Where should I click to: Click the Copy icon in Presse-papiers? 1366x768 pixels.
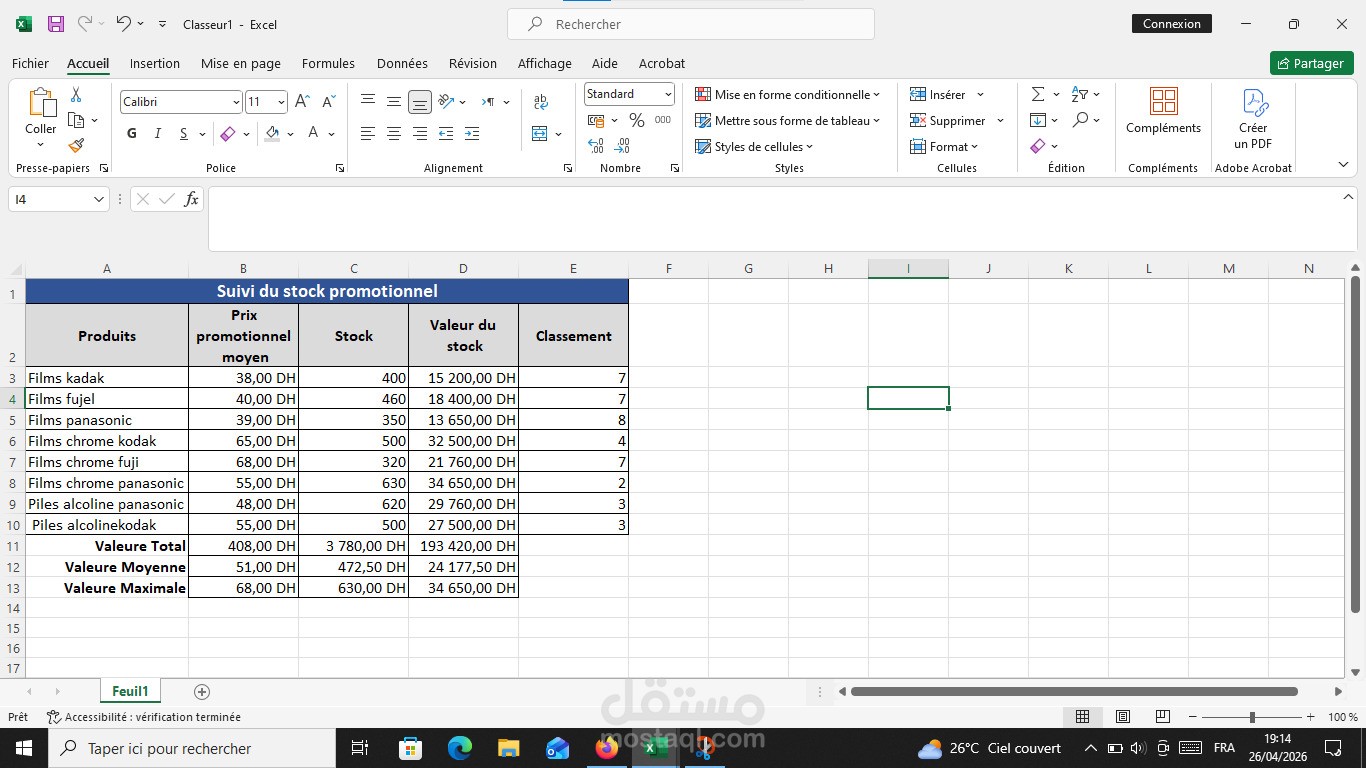(x=76, y=120)
